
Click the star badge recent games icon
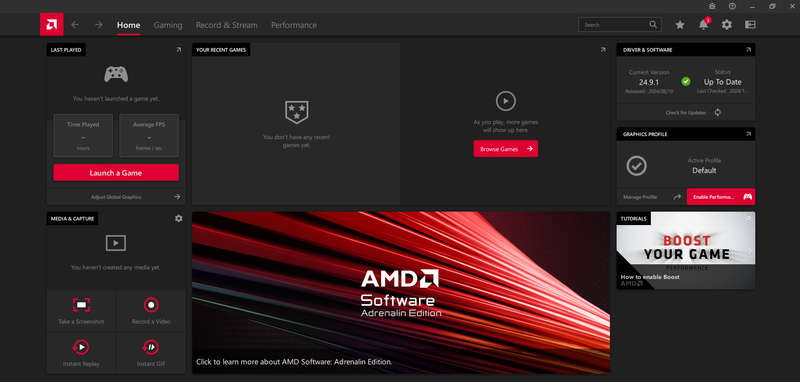pos(296,112)
